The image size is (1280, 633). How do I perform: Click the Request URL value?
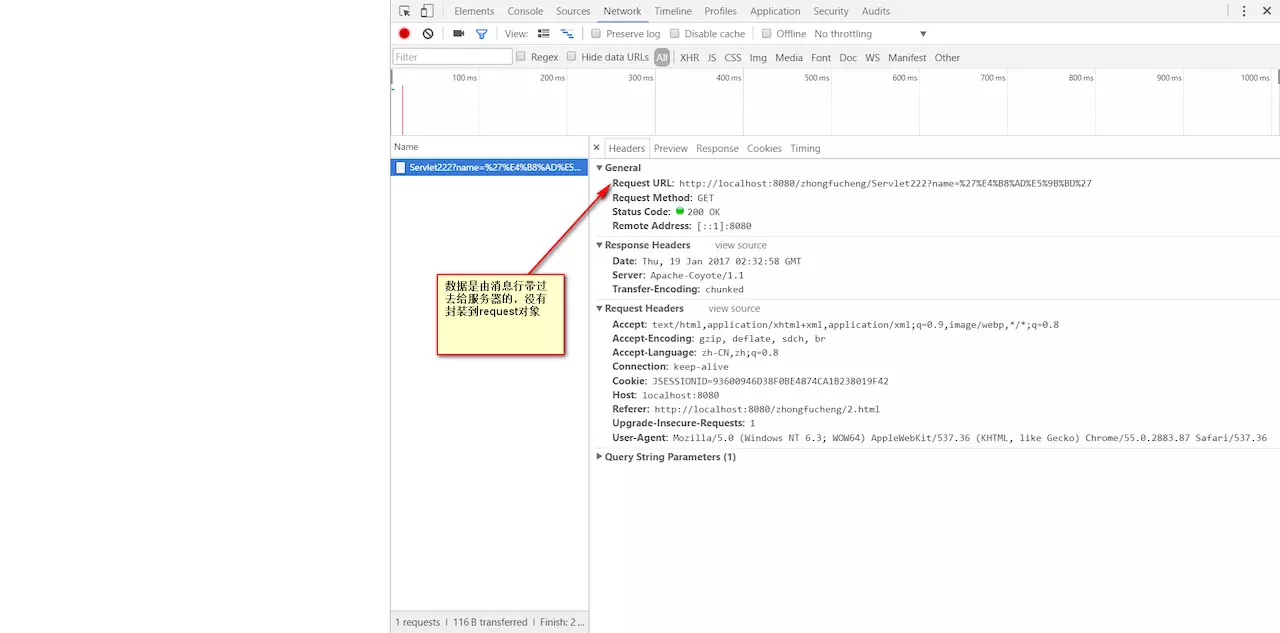pos(885,184)
